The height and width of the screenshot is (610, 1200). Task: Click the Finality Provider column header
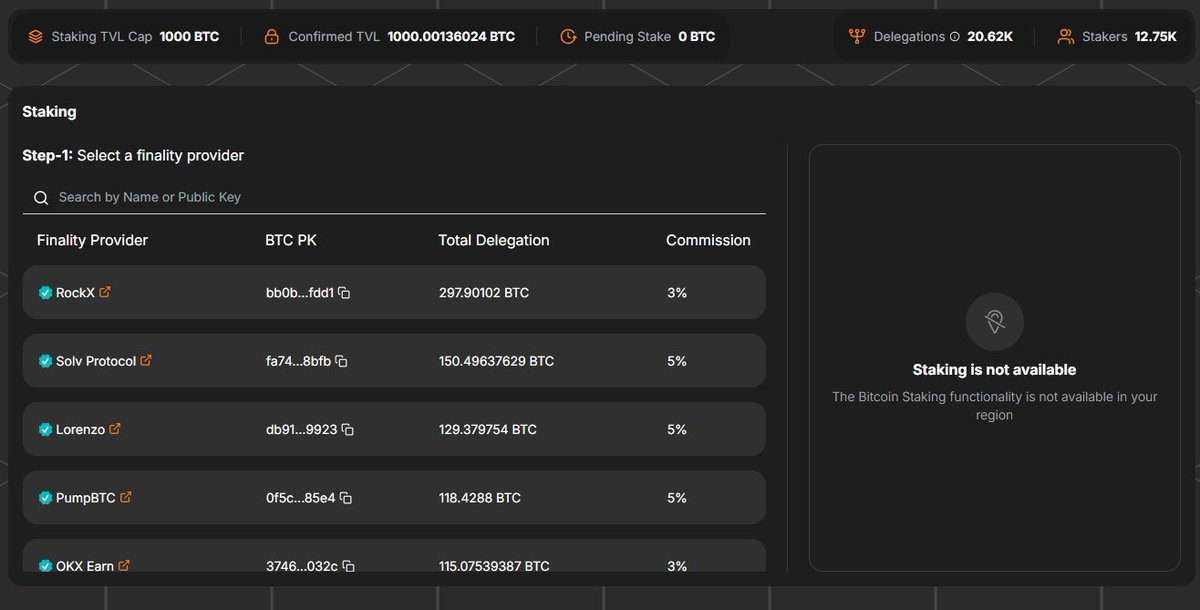point(92,240)
